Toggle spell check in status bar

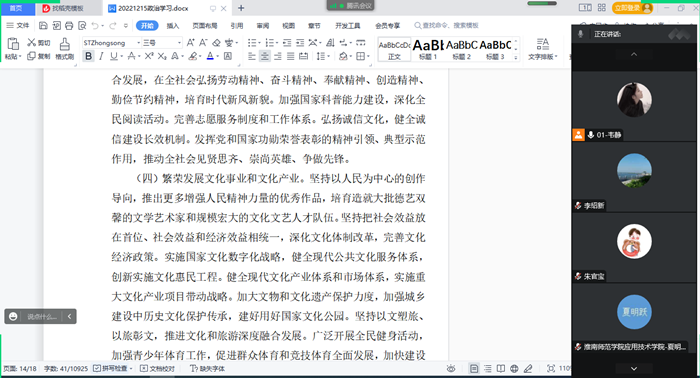113,369
